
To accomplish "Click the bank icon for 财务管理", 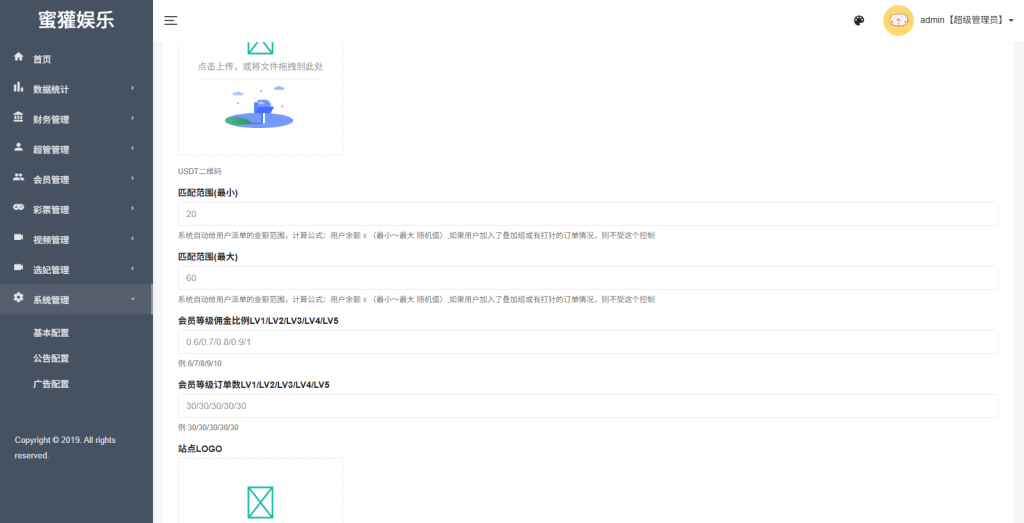I will click(x=19, y=118).
